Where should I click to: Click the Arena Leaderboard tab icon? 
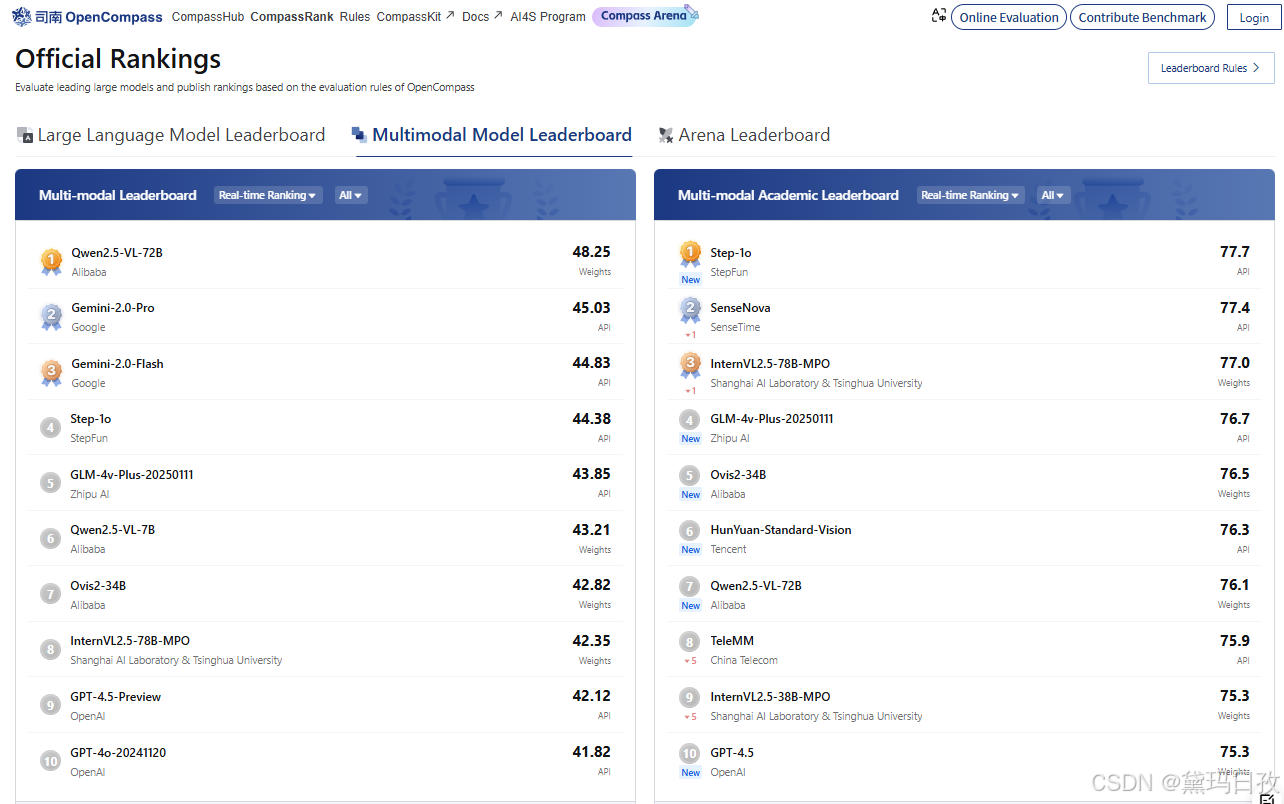(666, 135)
